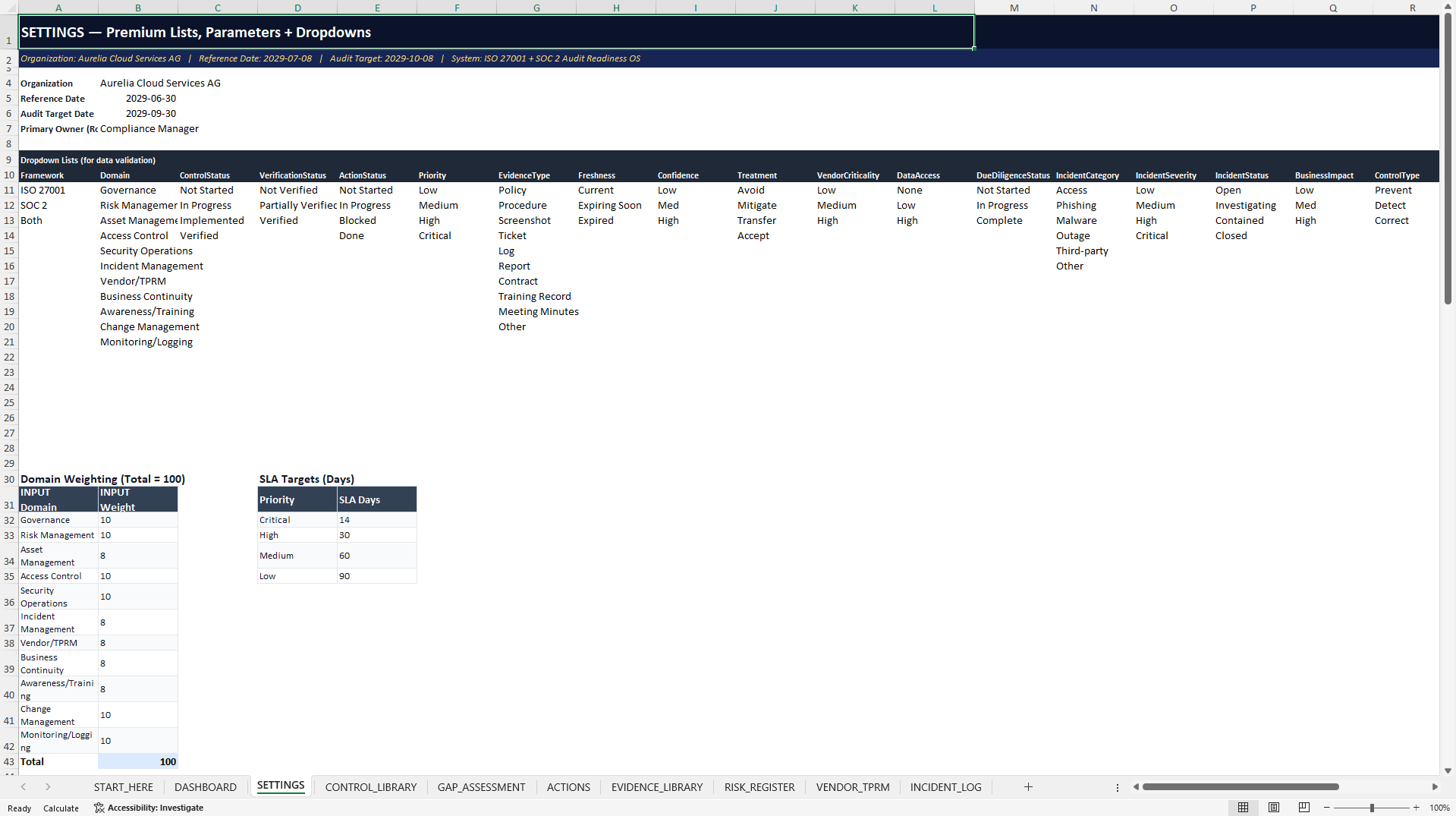Open EVIDENCE_LIBRARY sheet tab
This screenshot has width=1456, height=816.
657,787
